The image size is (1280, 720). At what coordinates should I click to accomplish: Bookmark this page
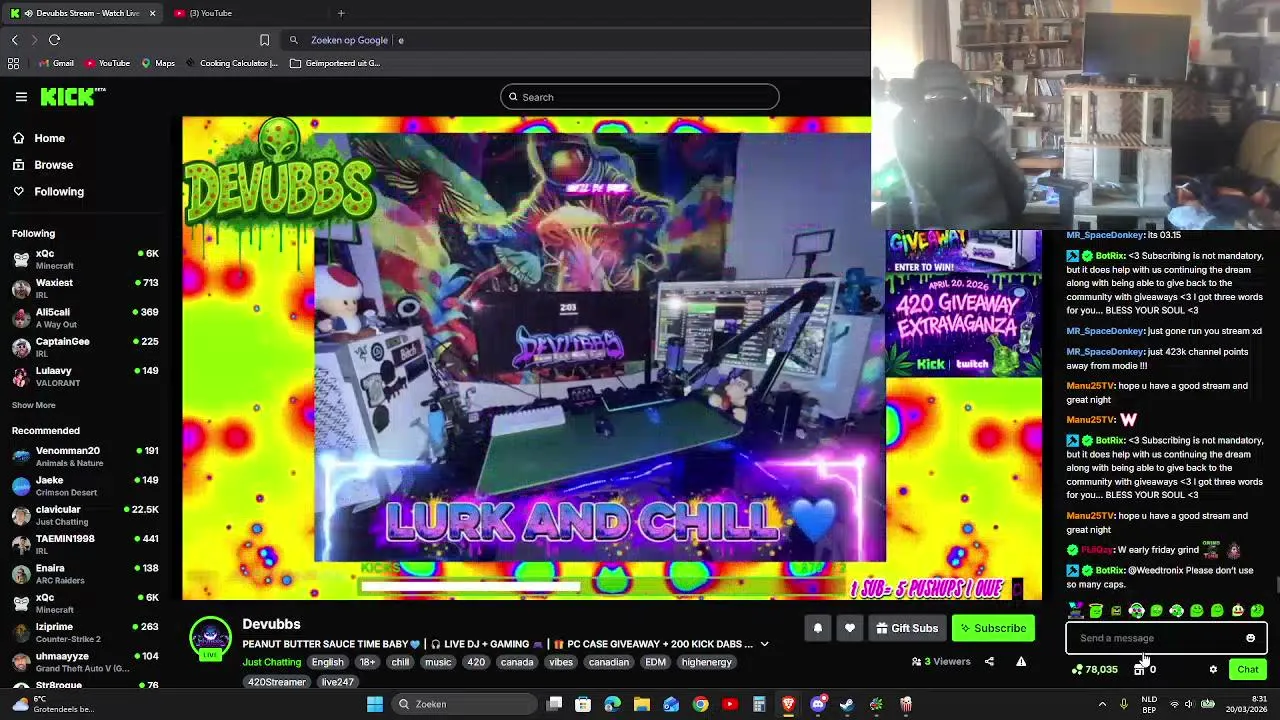(x=264, y=40)
